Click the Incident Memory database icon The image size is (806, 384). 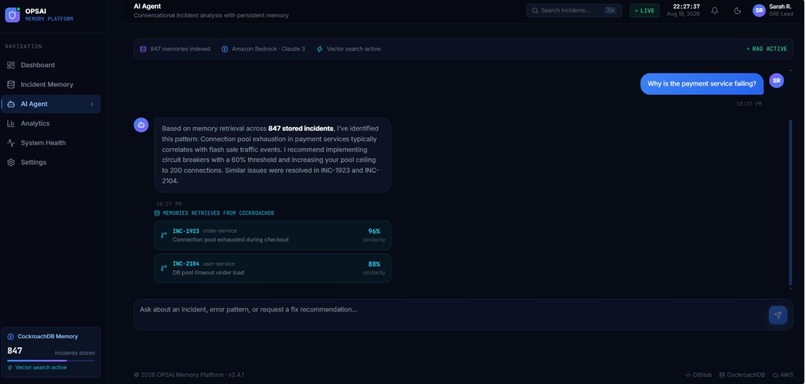(11, 84)
